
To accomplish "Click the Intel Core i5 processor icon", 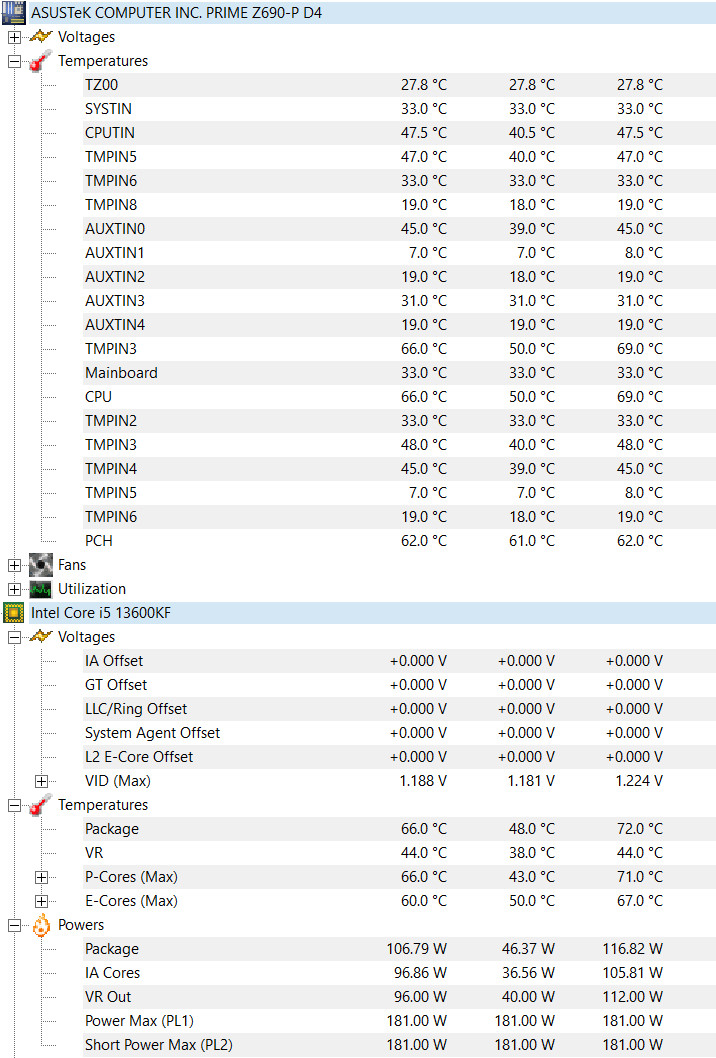I will coord(13,613).
